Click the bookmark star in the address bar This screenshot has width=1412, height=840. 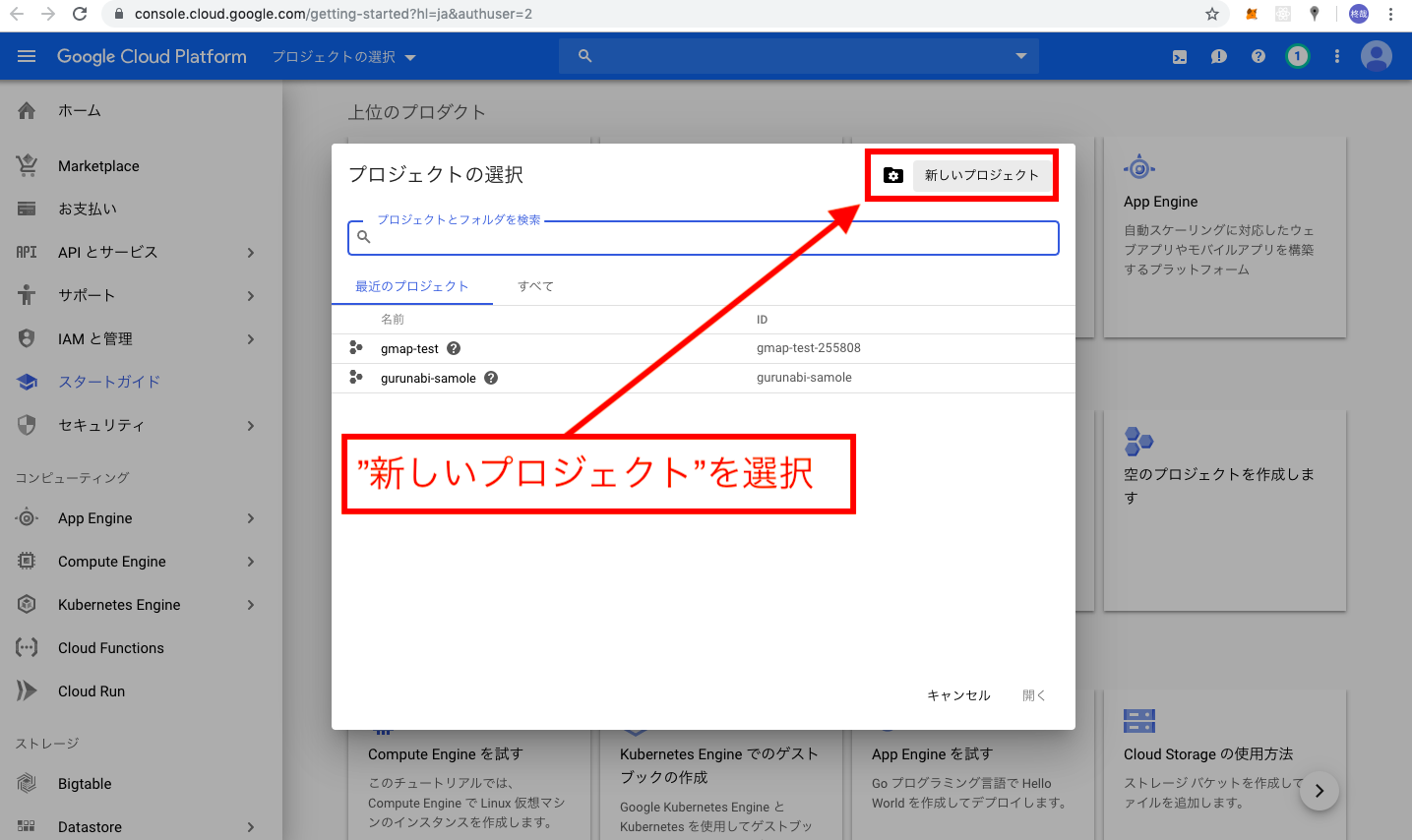tap(1212, 14)
